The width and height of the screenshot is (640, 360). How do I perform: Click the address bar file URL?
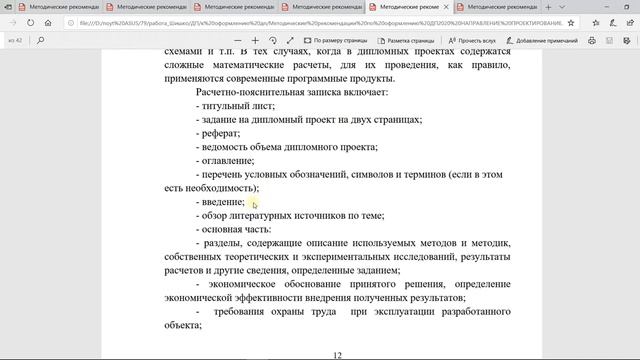[321, 23]
